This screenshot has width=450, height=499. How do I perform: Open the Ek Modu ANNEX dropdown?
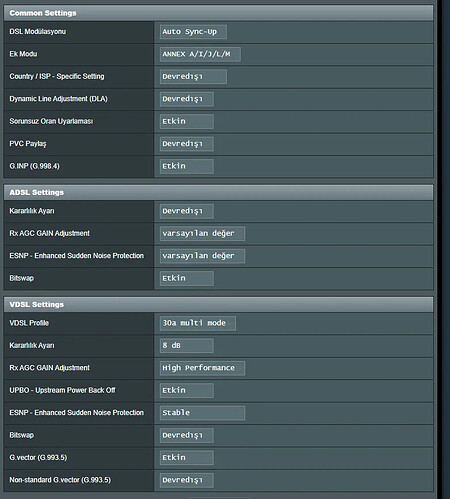200,54
